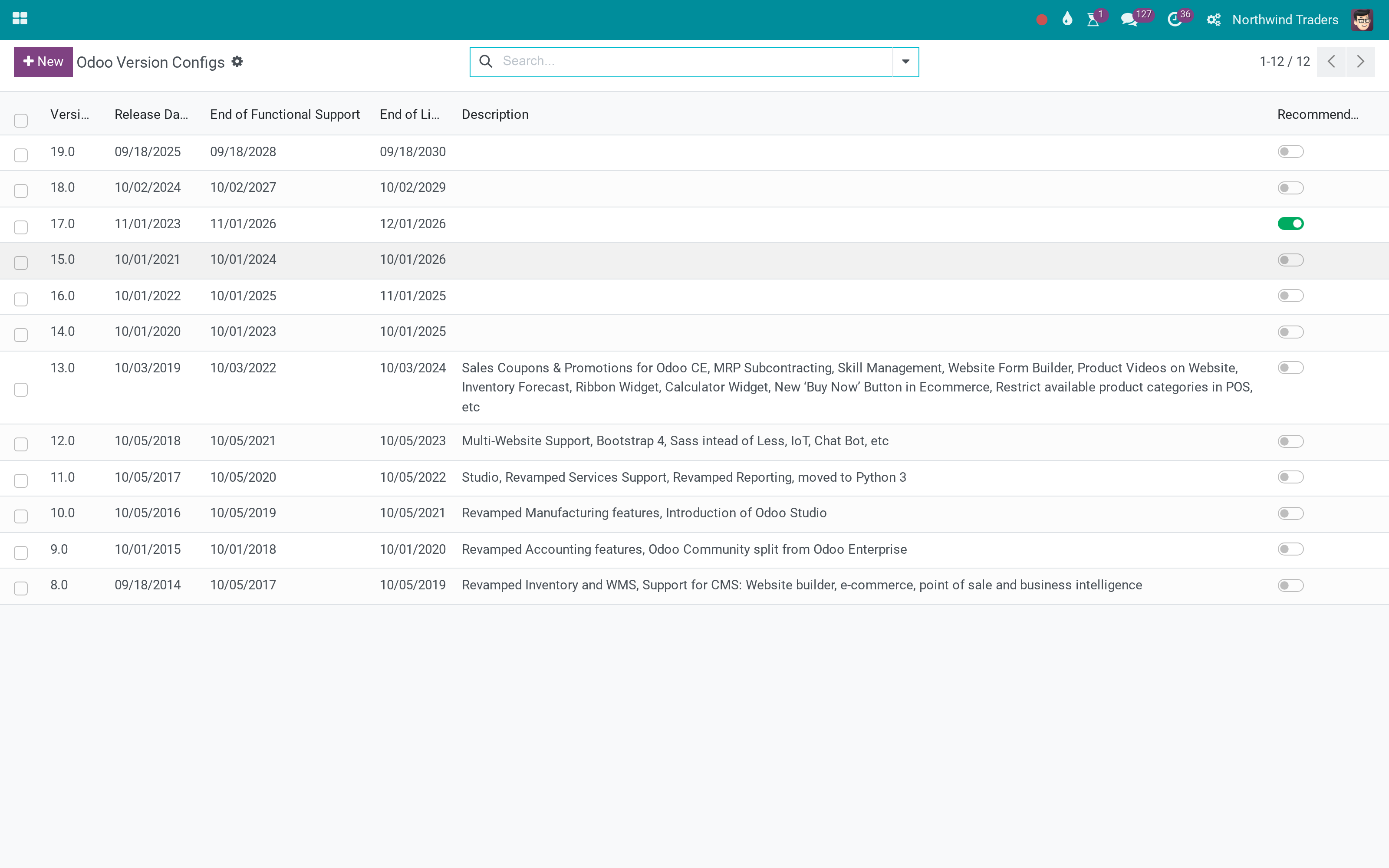Screen dimensions: 1389x868
Task: Sort by End of Functional Support header
Action: click(285, 114)
